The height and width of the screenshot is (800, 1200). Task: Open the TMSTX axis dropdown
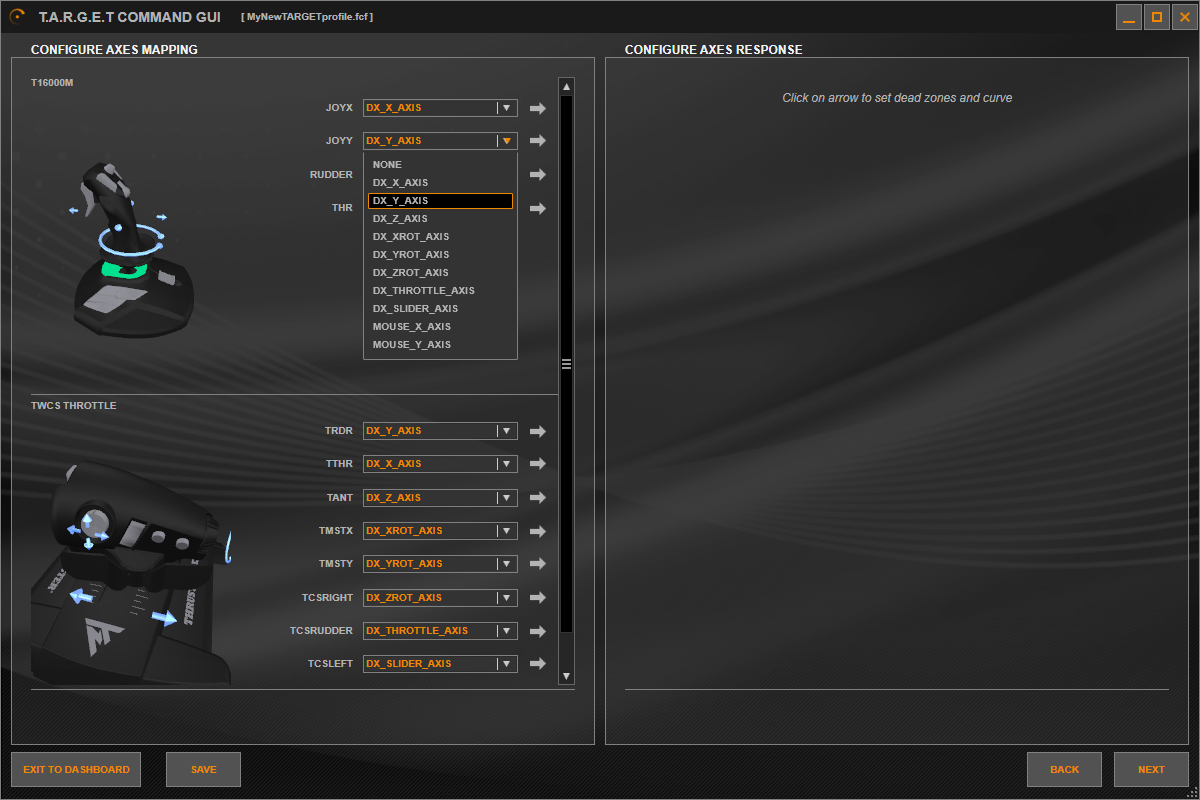point(507,531)
